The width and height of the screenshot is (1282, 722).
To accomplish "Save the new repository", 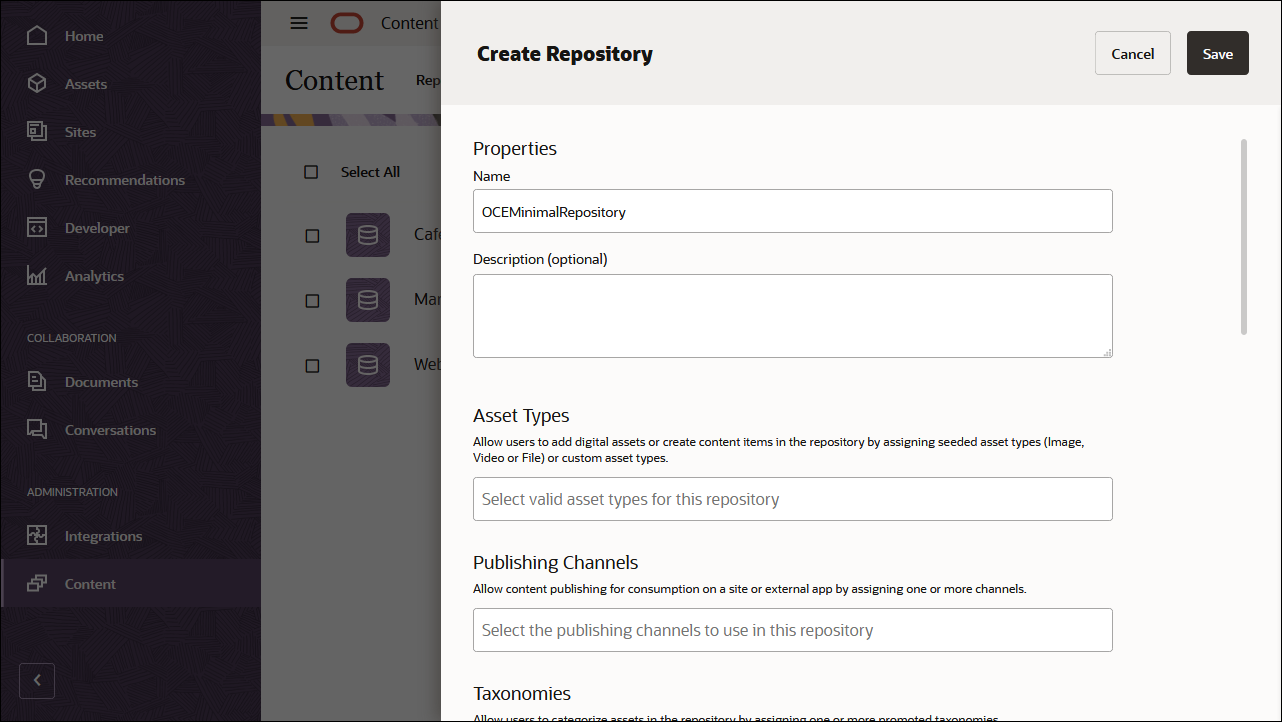I will (1217, 52).
